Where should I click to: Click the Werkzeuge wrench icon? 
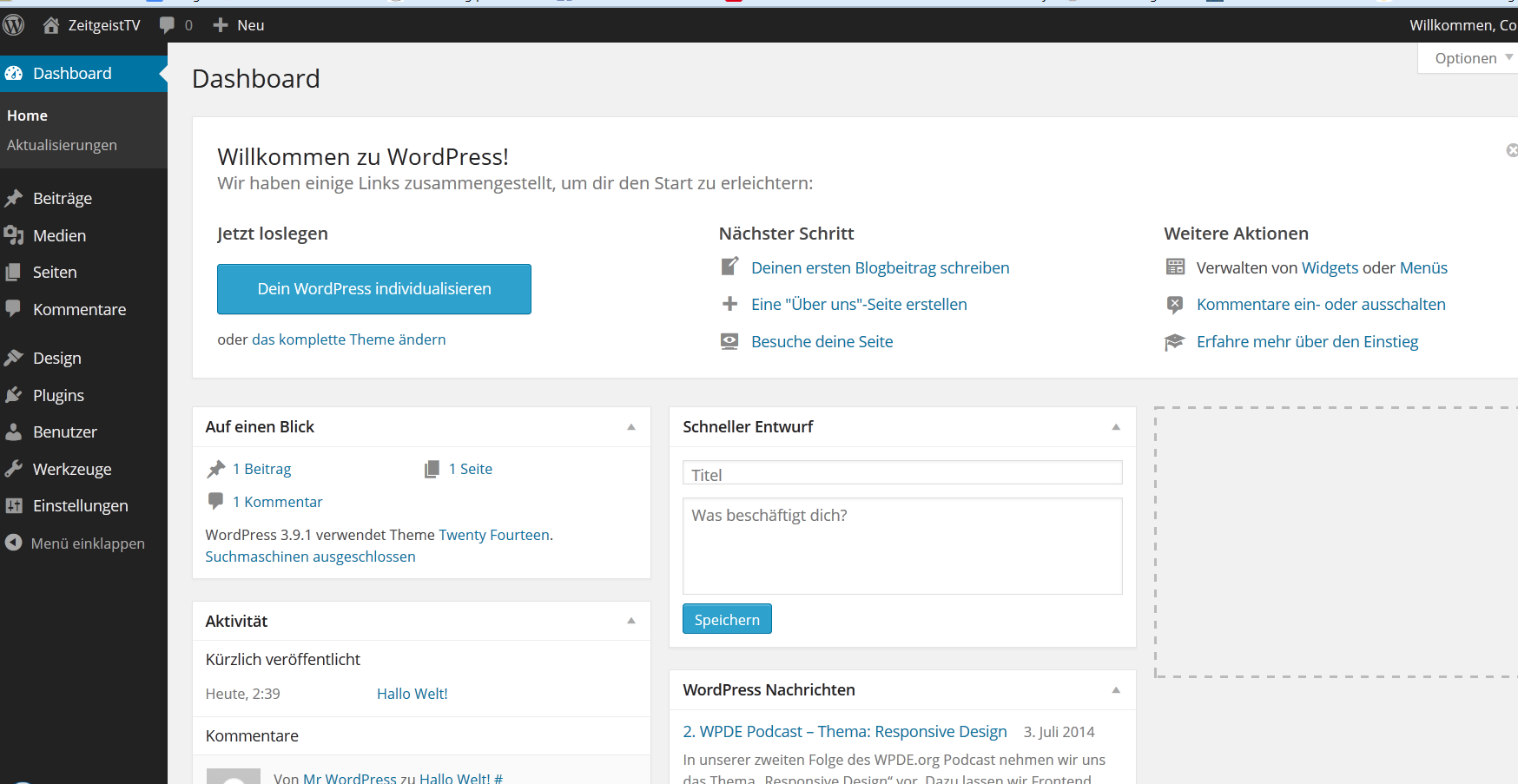coord(14,469)
